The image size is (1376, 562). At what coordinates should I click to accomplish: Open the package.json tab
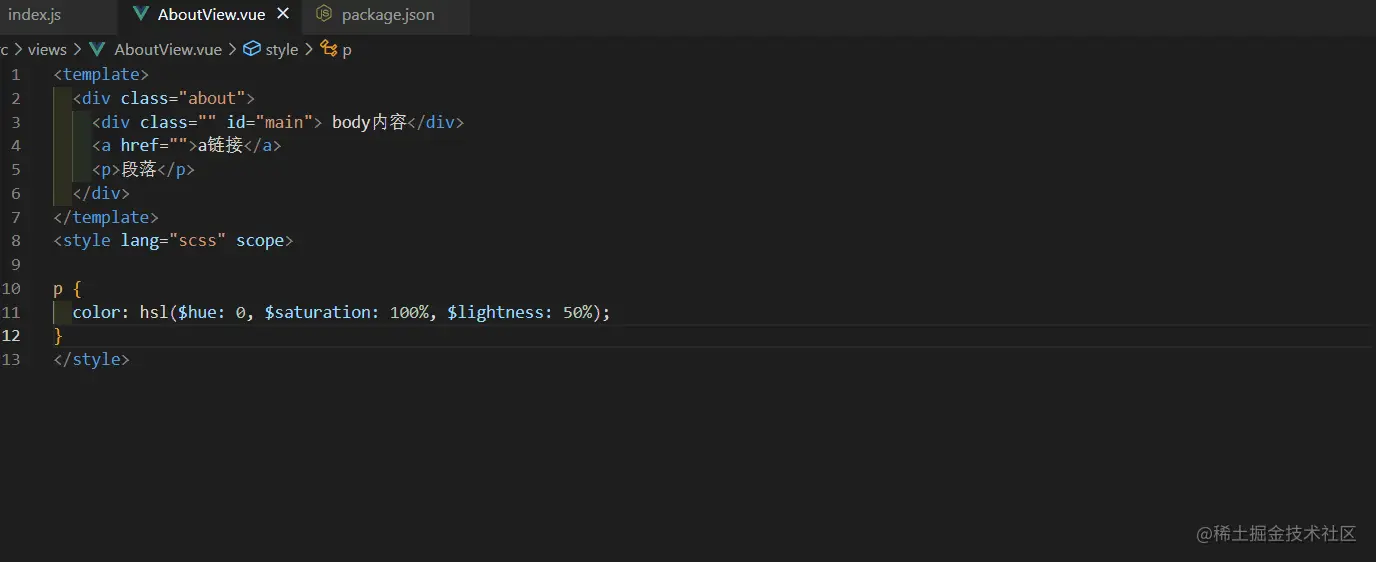[x=388, y=15]
